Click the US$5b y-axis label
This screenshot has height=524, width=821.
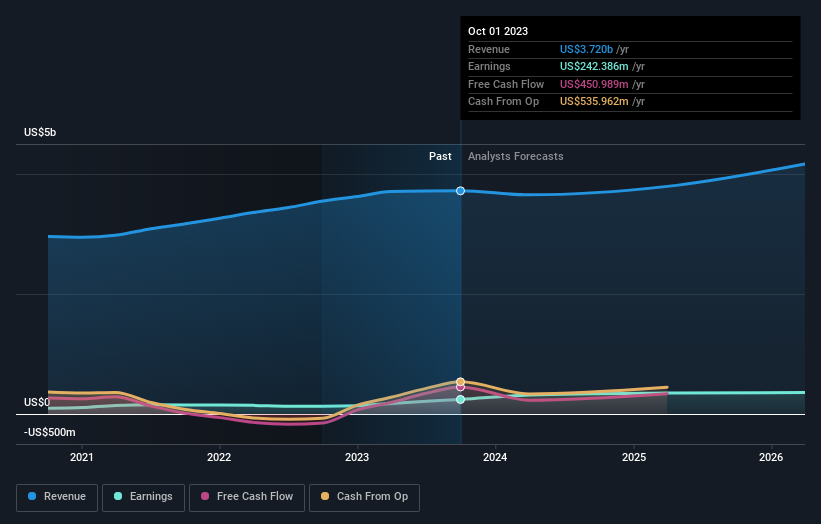(x=40, y=132)
